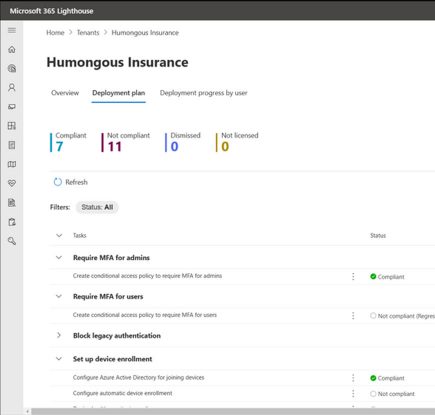Open the Status: All filter

click(97, 207)
